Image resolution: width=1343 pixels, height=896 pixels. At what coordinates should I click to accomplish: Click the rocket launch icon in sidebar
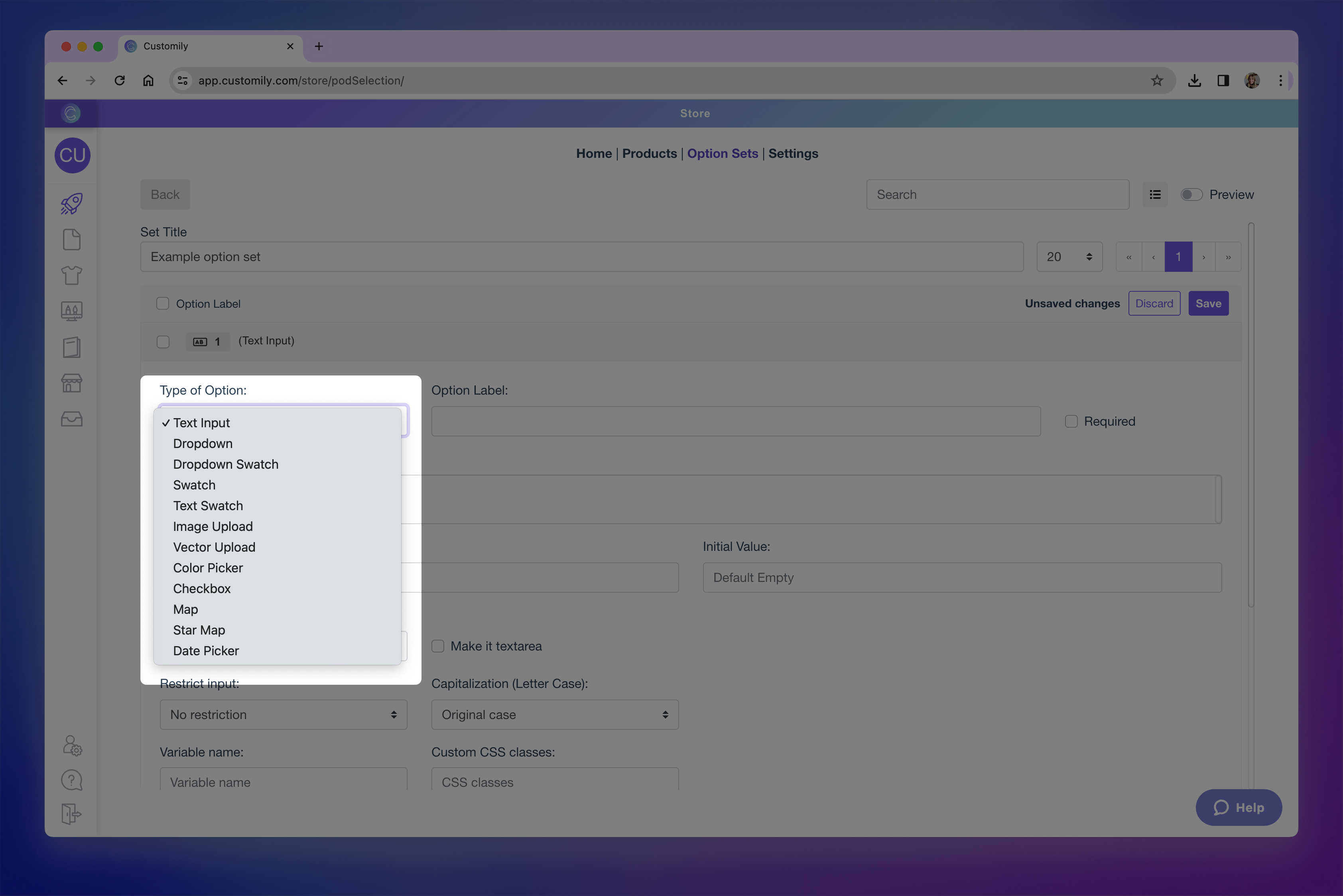(71, 204)
